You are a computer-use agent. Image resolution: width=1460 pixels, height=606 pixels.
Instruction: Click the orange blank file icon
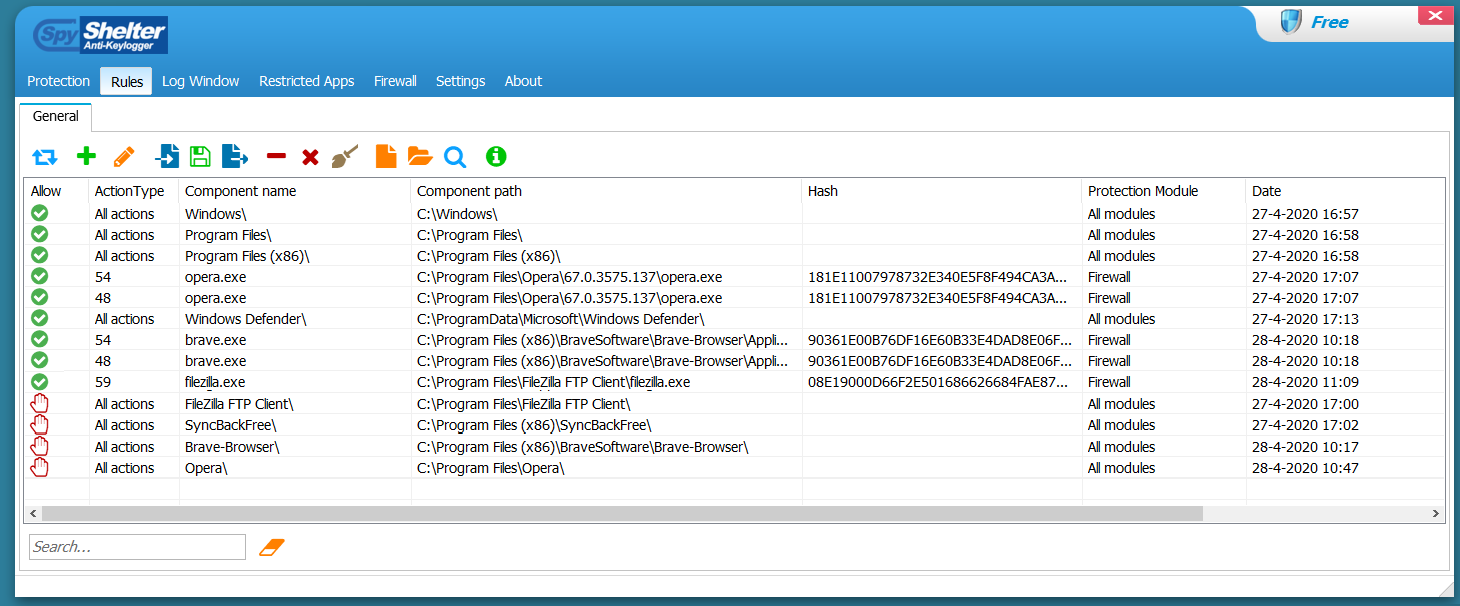pos(386,156)
